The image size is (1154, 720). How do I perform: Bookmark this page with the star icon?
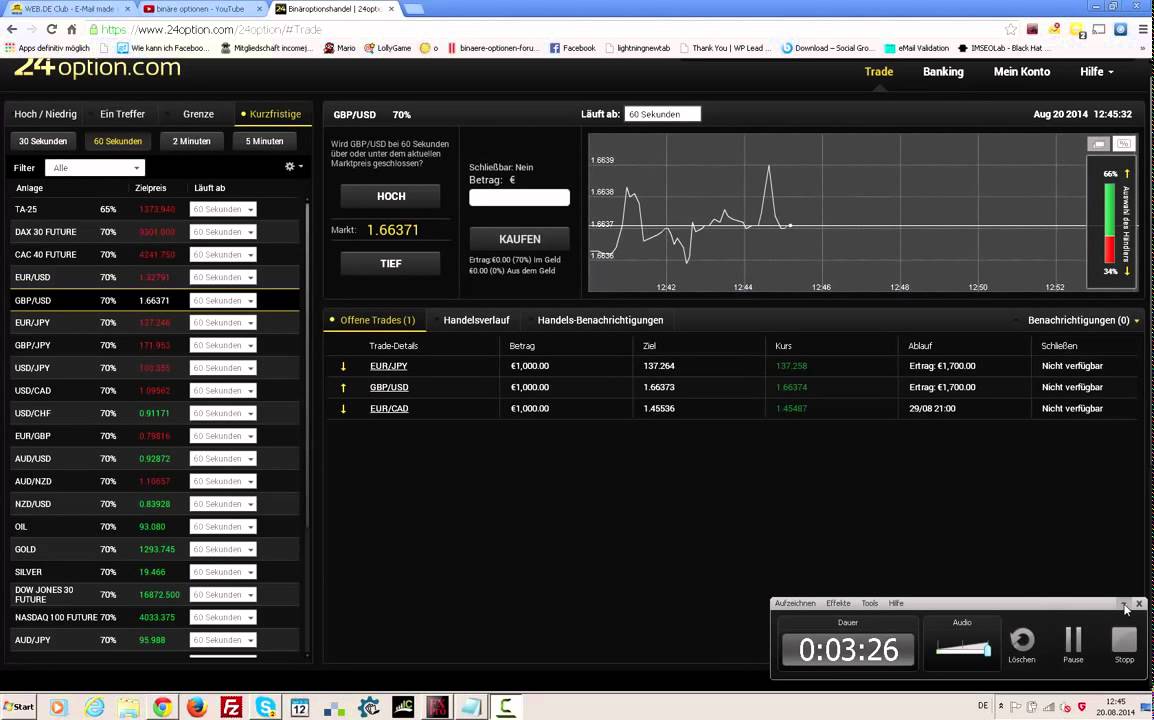coord(1011,29)
